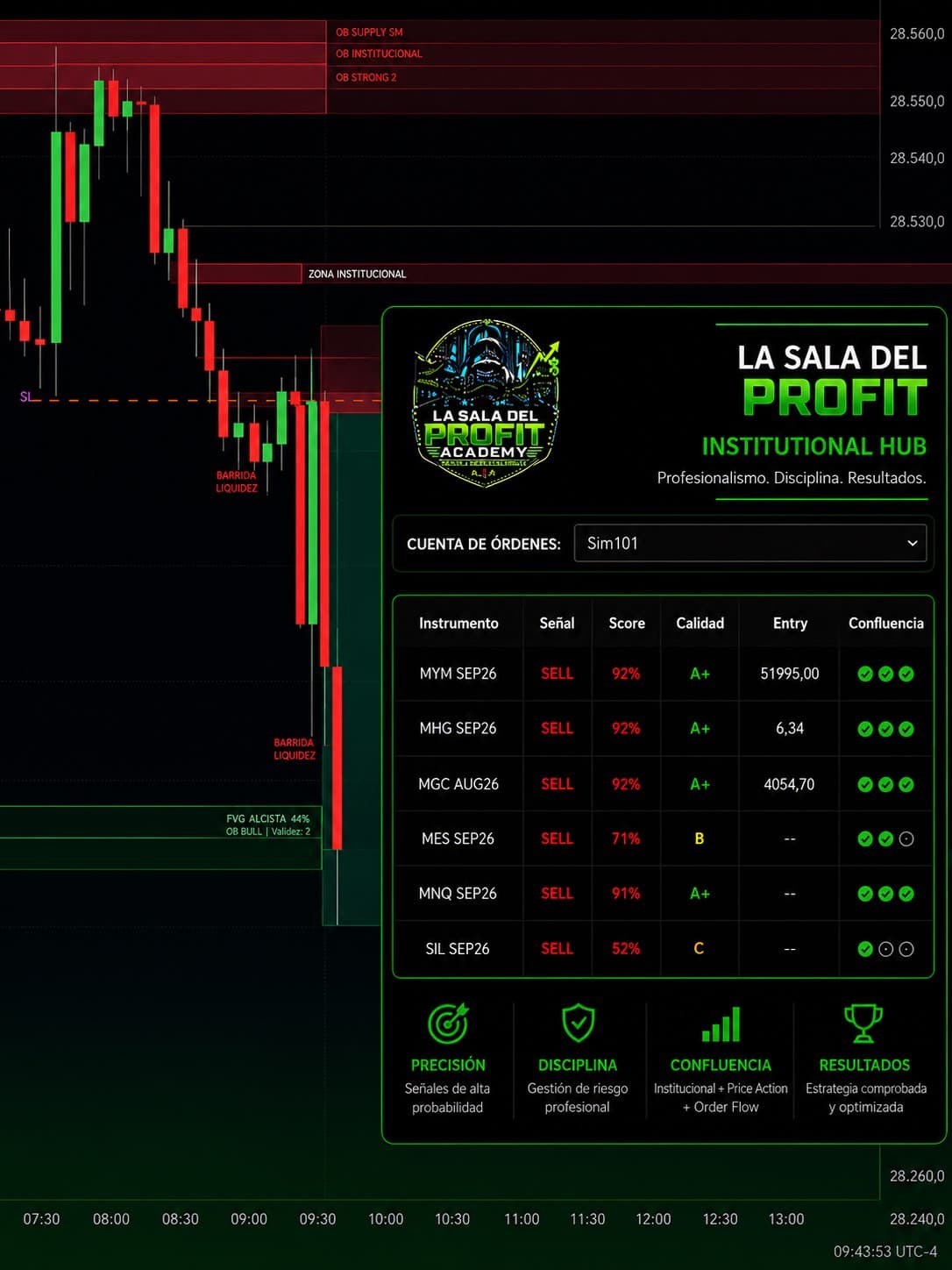This screenshot has width=952, height=1270.
Task: Click the lower BARRIDA LIQUIDEZ label
Action: pos(295,749)
